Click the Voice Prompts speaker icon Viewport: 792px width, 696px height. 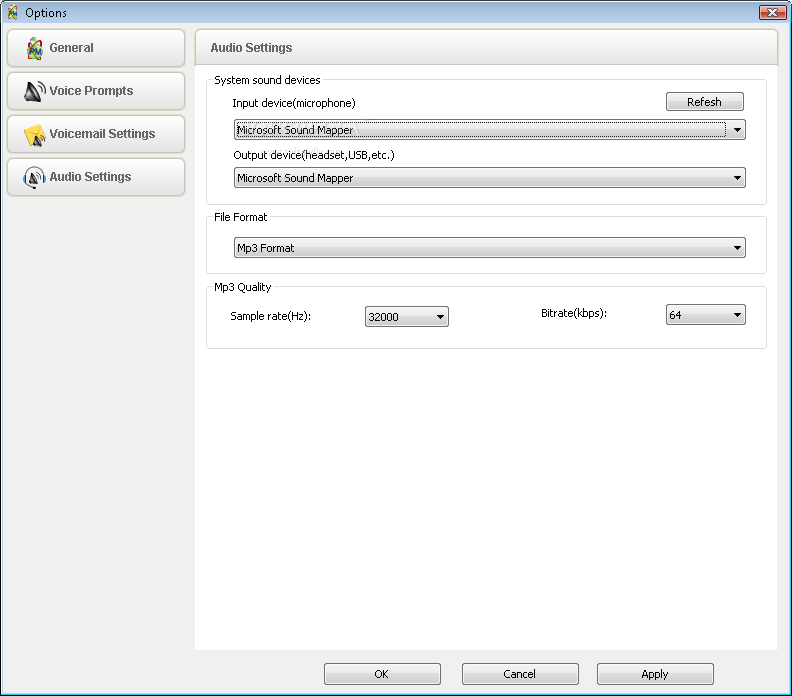[35, 91]
